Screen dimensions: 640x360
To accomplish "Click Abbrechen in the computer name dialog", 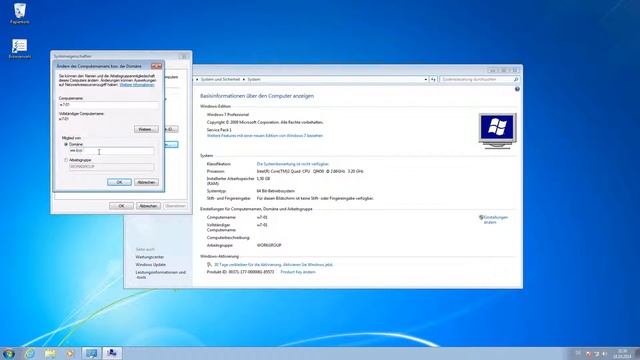I will [x=146, y=182].
